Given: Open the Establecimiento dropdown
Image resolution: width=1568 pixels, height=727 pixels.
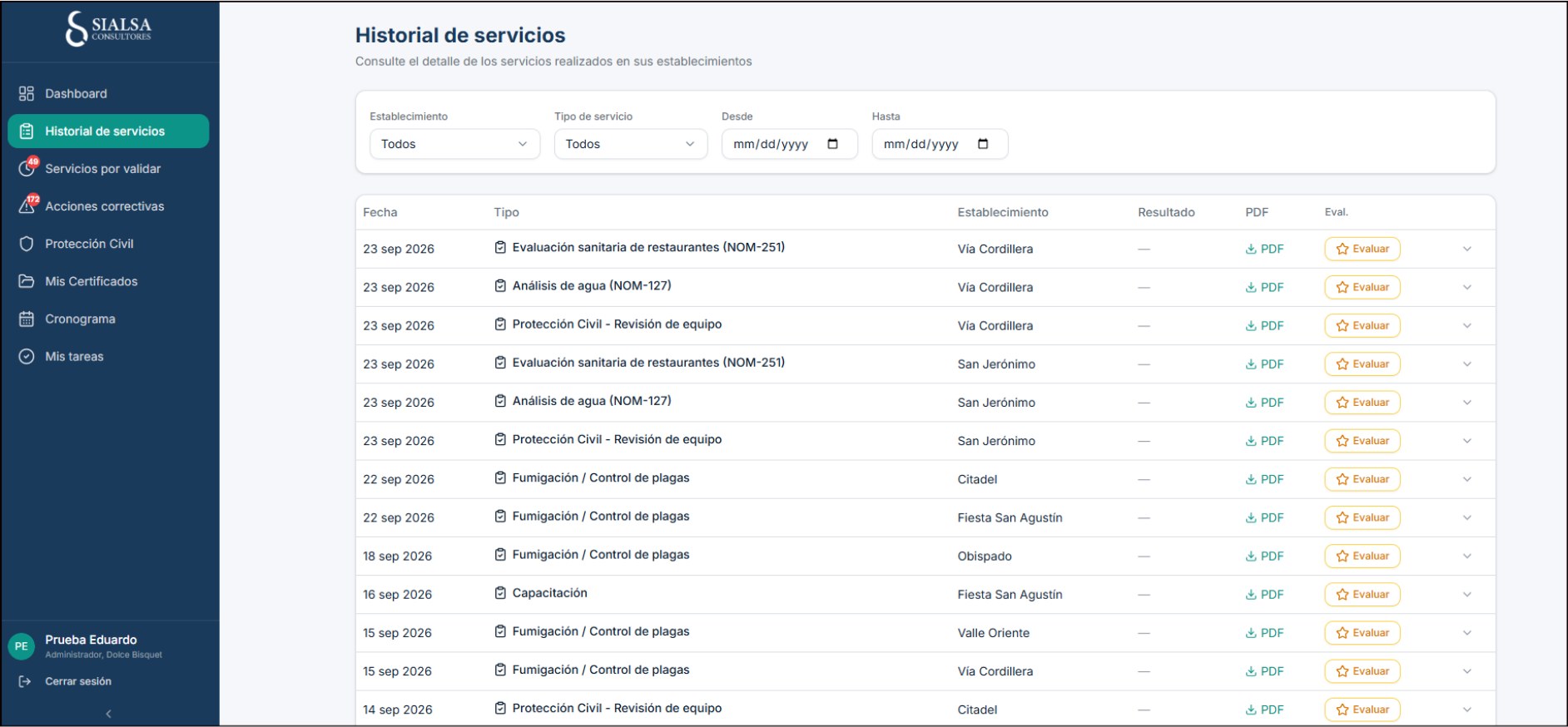Looking at the screenshot, I should pos(454,144).
